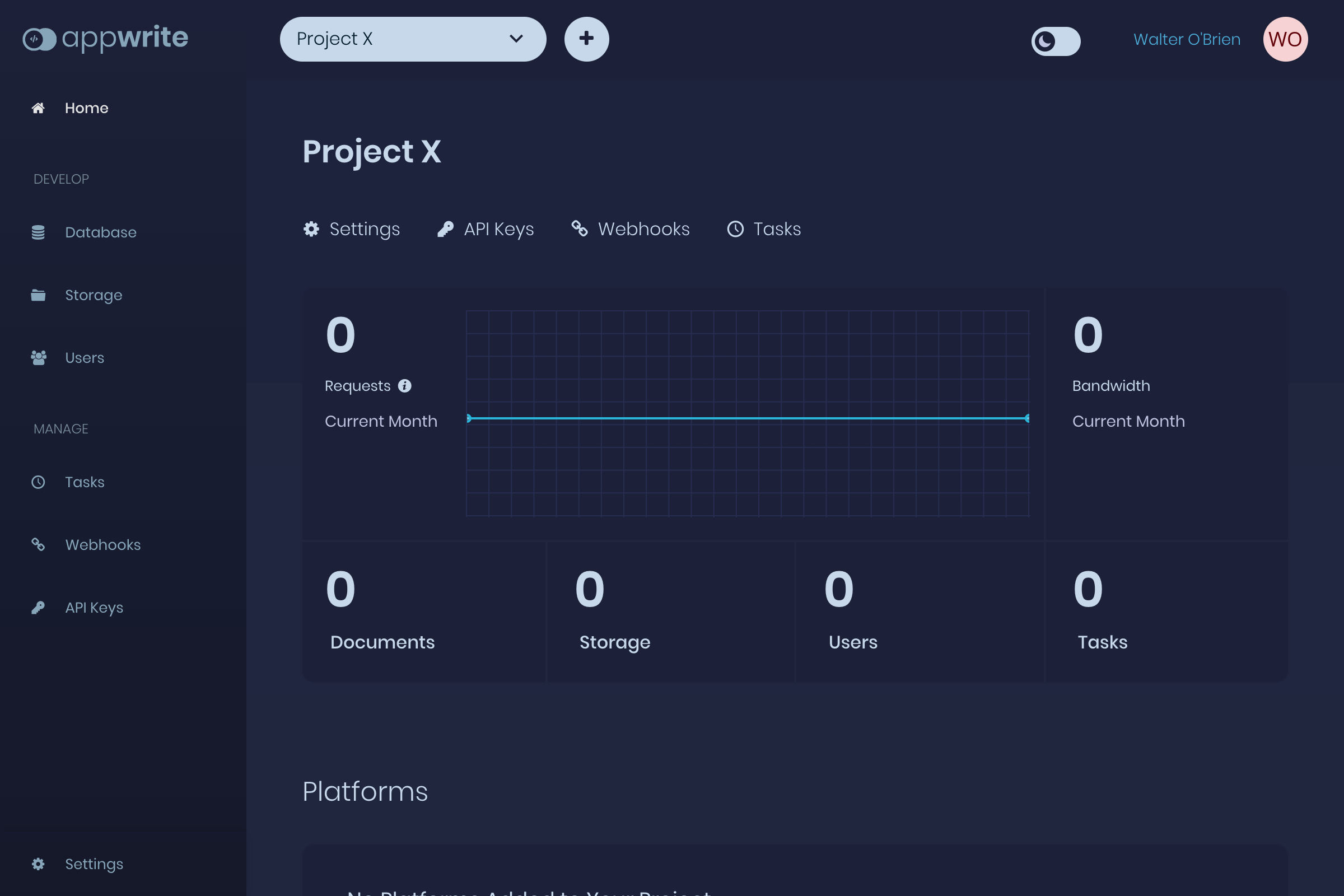
Task: Click the Walter O'Brien account link
Action: coord(1187,39)
